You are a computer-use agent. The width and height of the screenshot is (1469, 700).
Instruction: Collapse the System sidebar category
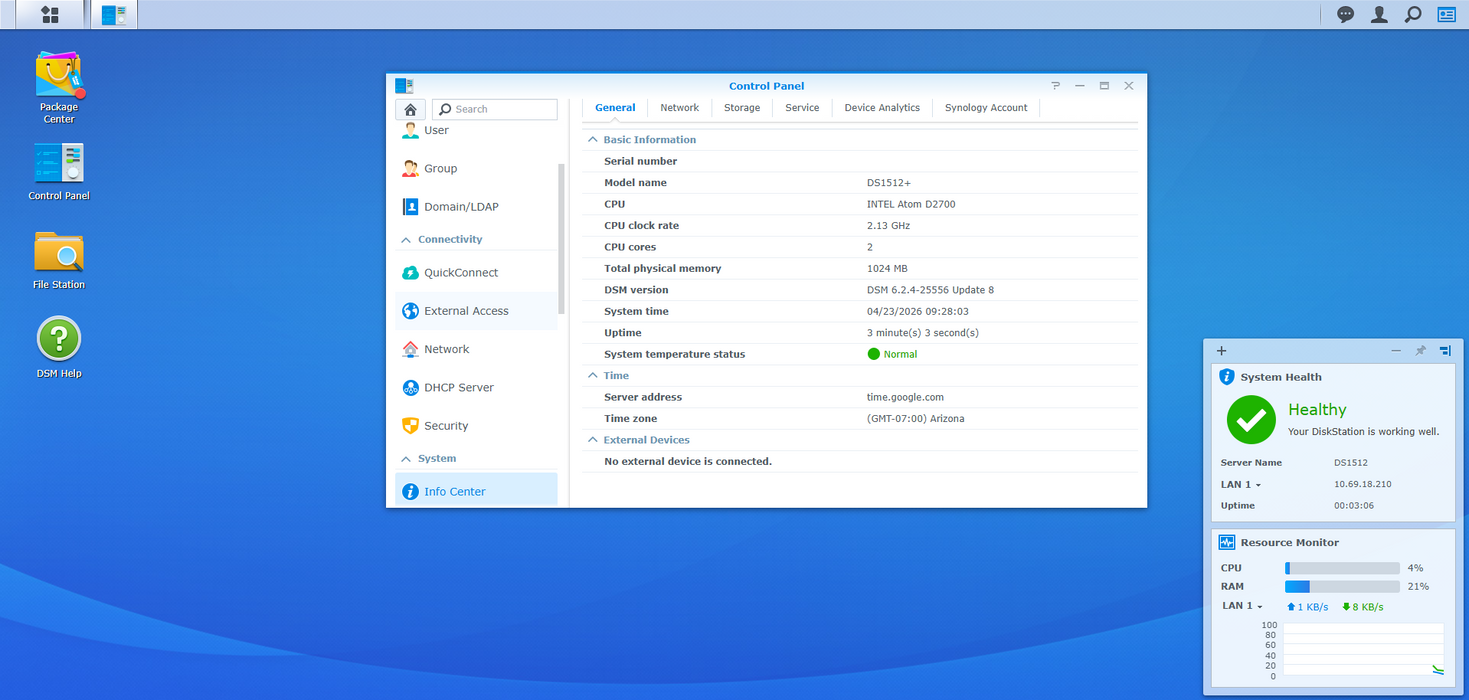pos(406,459)
